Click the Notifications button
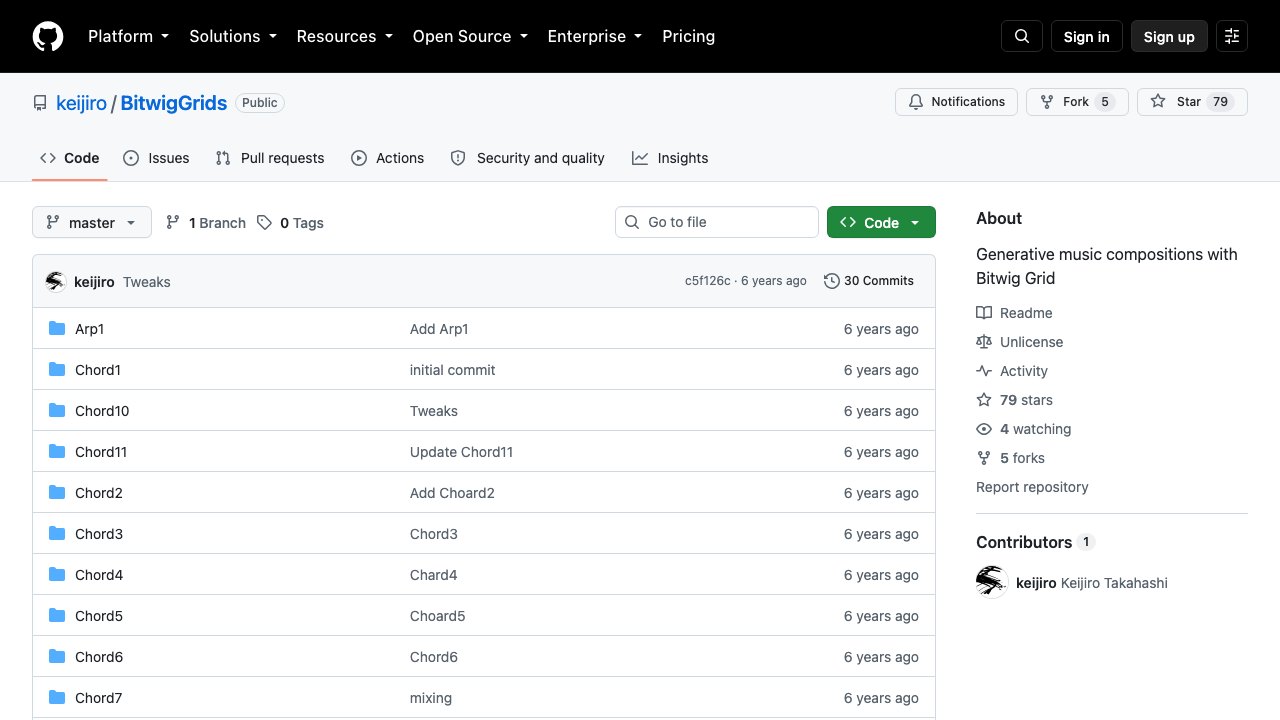The height and width of the screenshot is (720, 1280). point(957,102)
